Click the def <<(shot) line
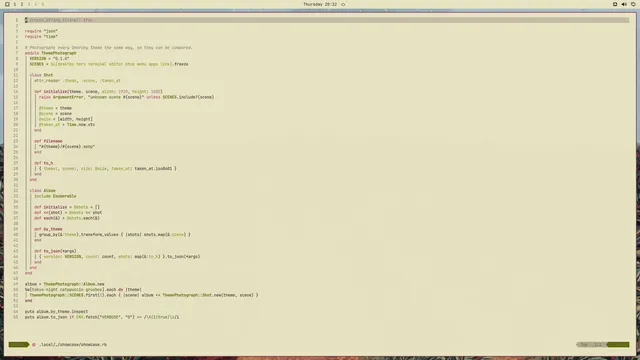 pyautogui.click(x=68, y=213)
